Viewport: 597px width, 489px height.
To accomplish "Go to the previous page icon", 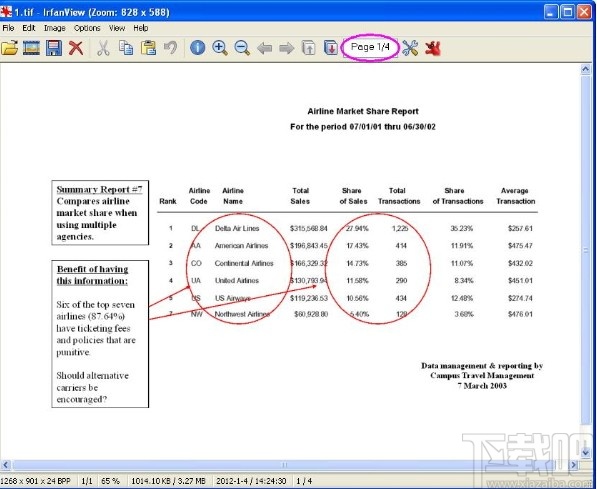I will (309, 48).
